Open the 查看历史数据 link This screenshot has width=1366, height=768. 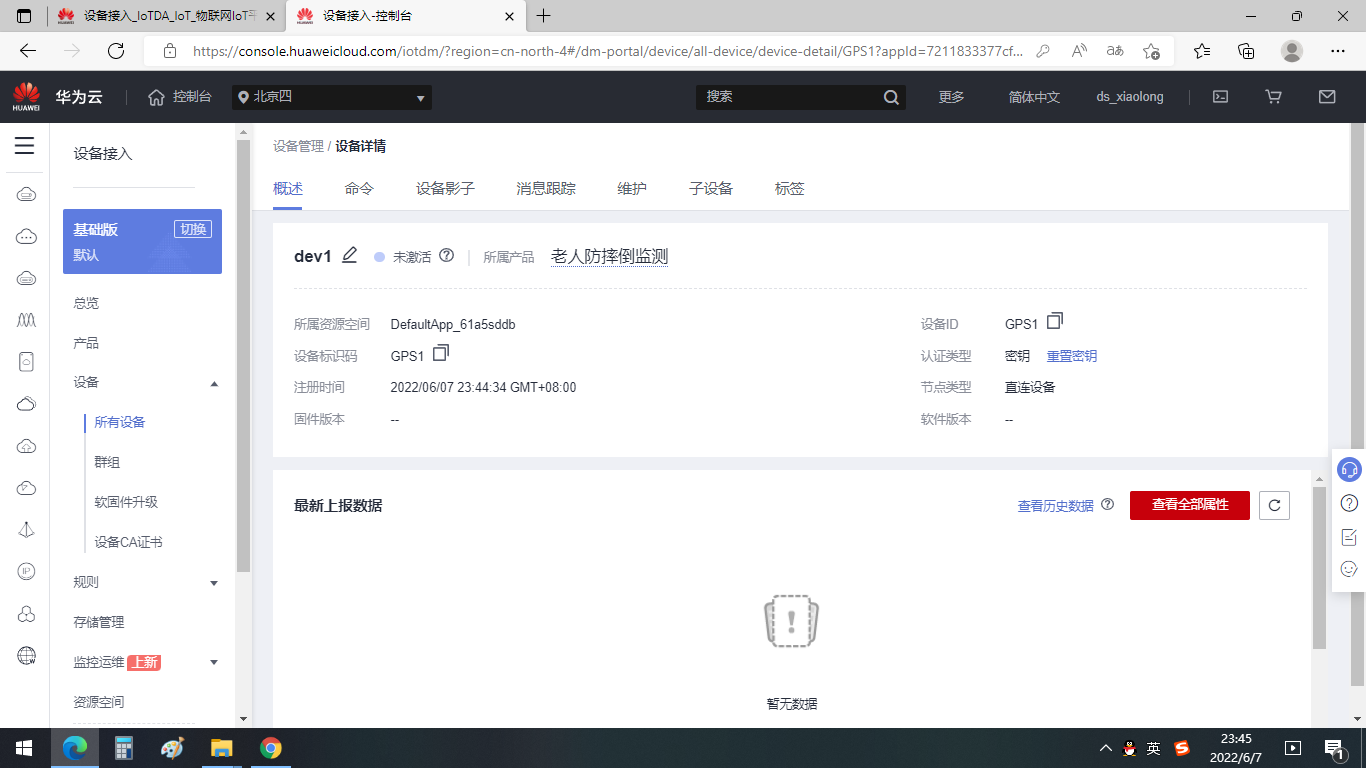[1056, 506]
